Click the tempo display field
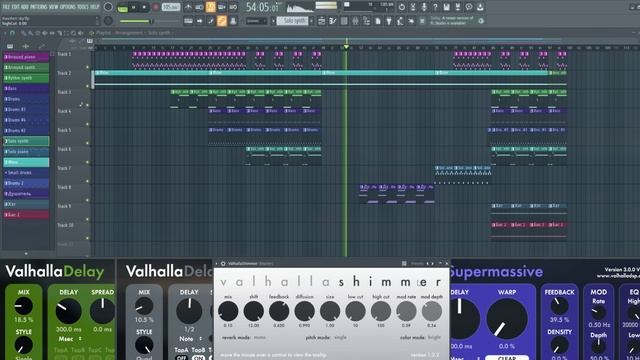 pos(171,7)
